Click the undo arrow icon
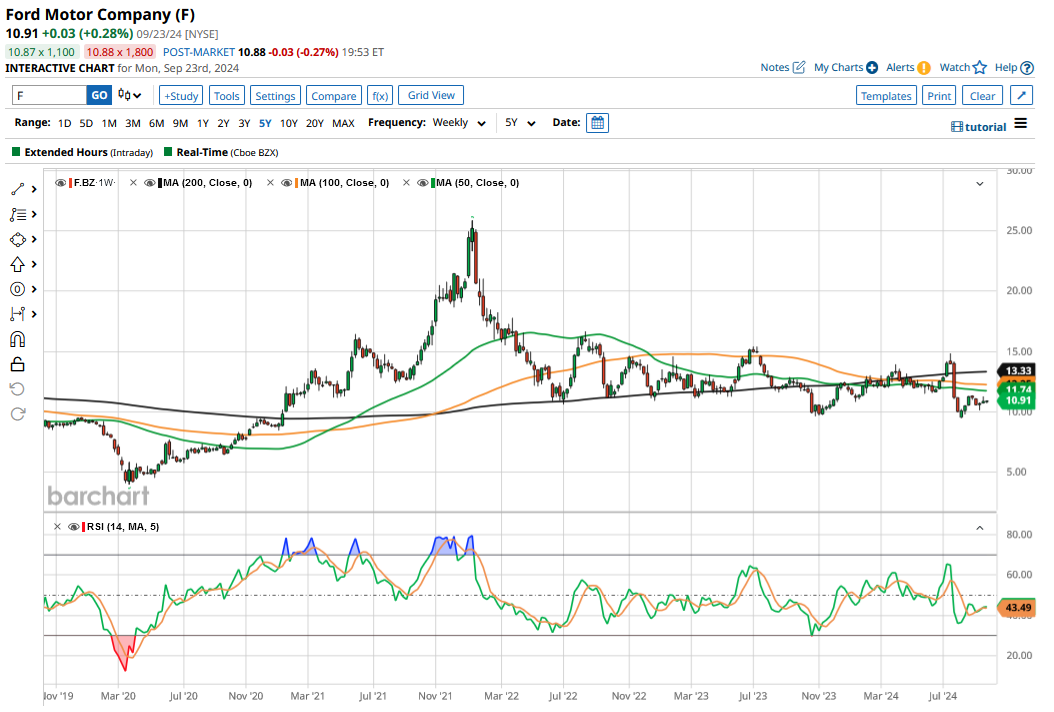This screenshot has height=712, width=1054. pos(17,389)
